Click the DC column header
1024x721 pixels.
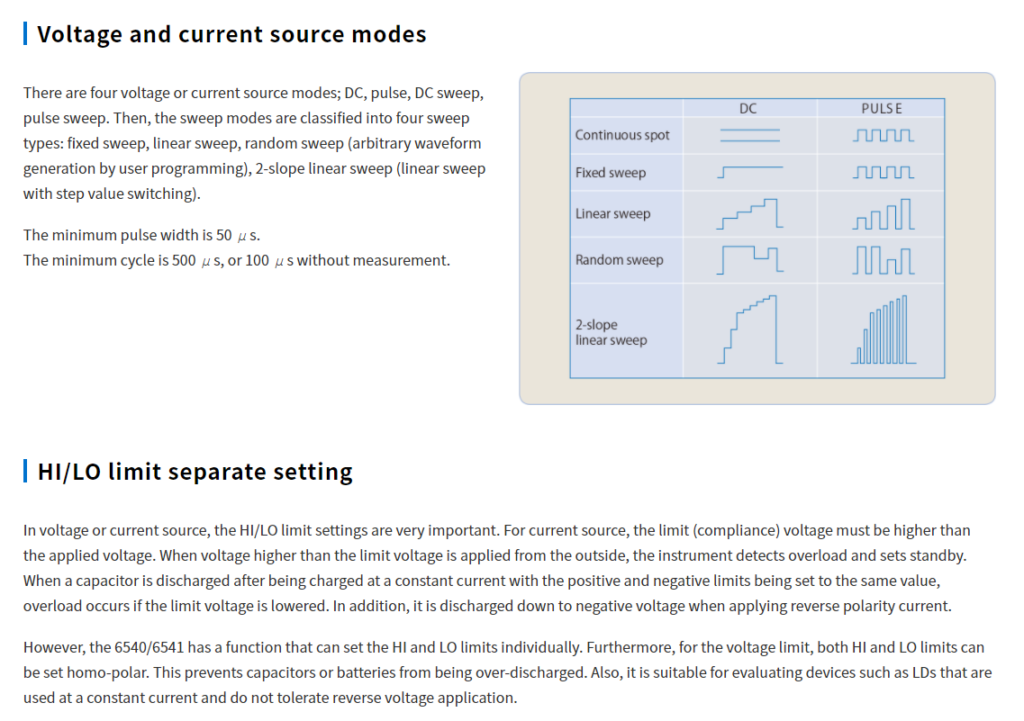click(748, 109)
